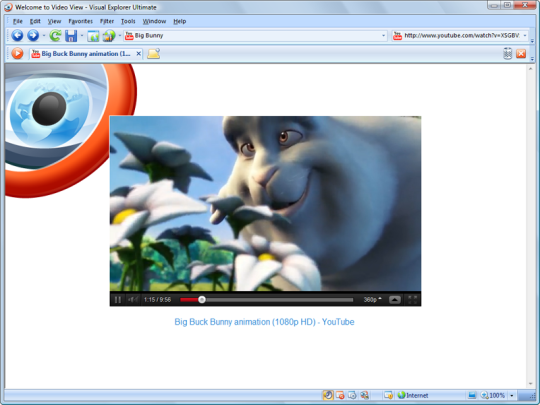Screen dimensions: 540x405
Task: Click the video progress slider knob
Action: [x=202, y=300]
